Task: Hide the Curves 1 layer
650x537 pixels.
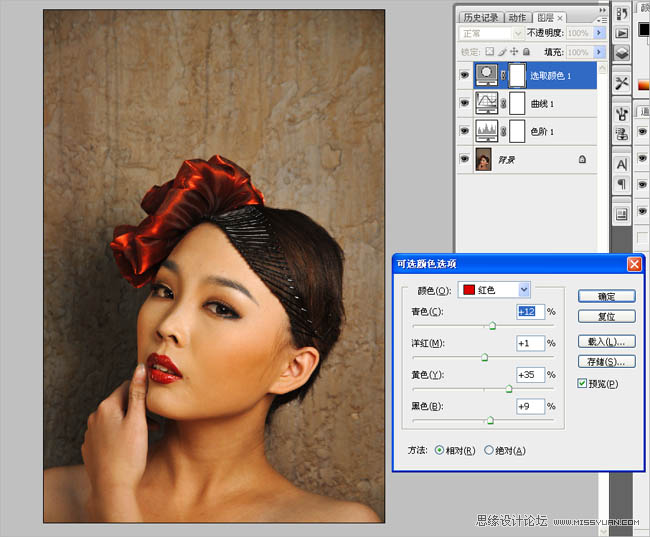Action: click(x=463, y=103)
